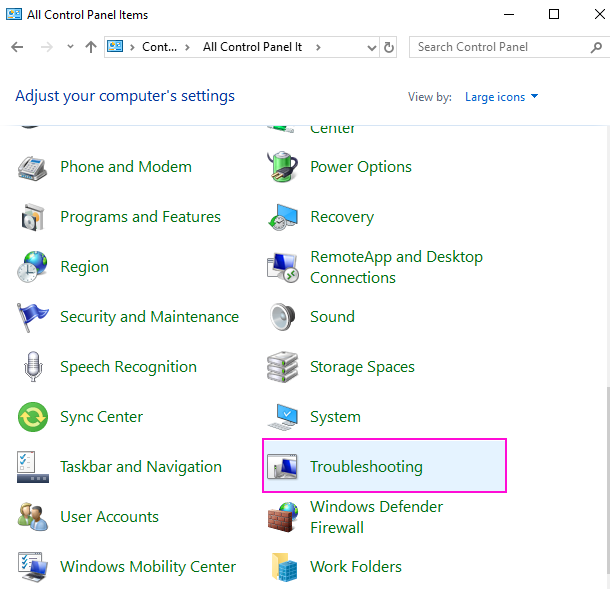Open the Windows Defender Firewall link
The width and height of the screenshot is (610, 589).
point(376,517)
